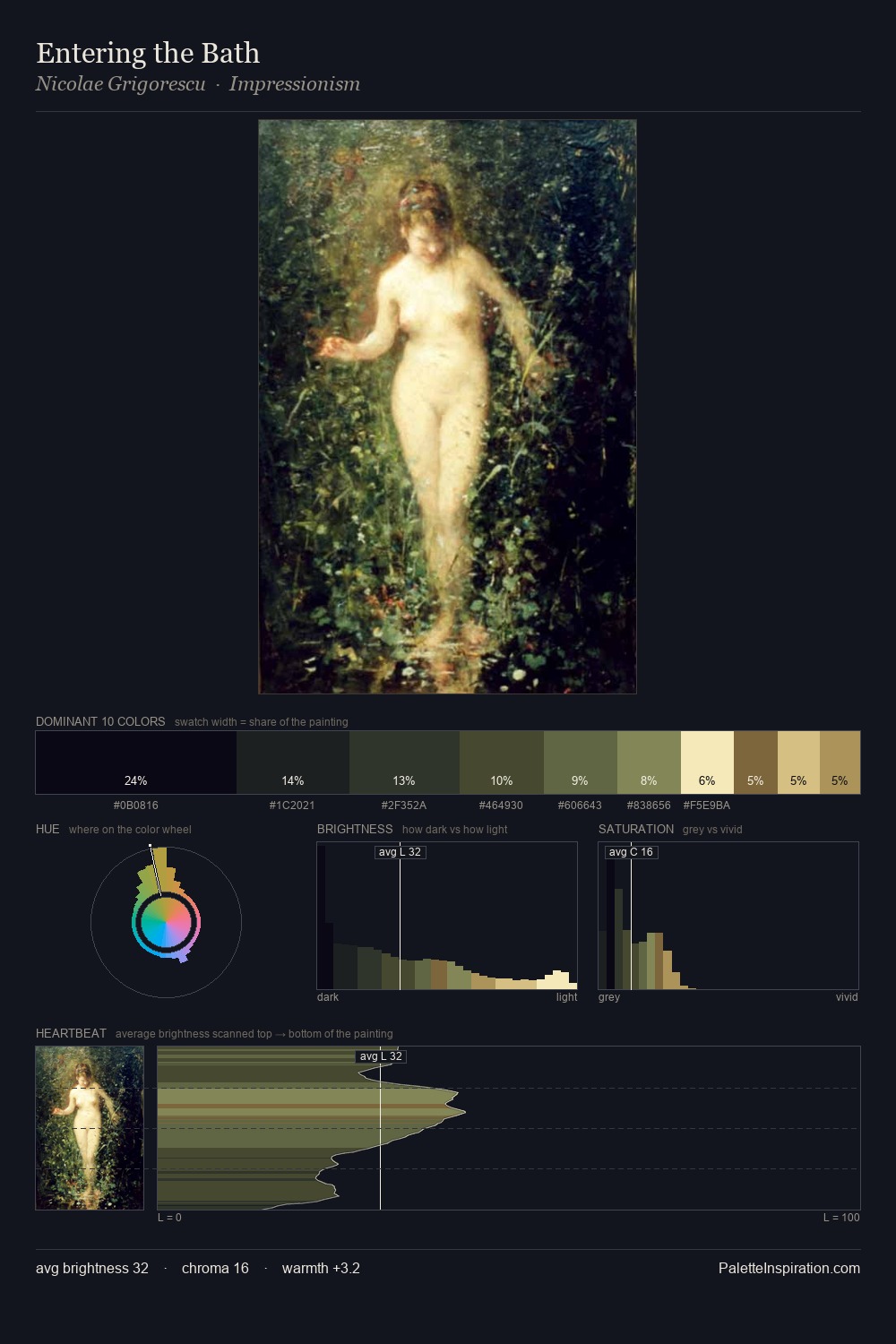The height and width of the screenshot is (1344, 896).
Task: Click the 'vivid' saturation axis label
Action: click(847, 997)
